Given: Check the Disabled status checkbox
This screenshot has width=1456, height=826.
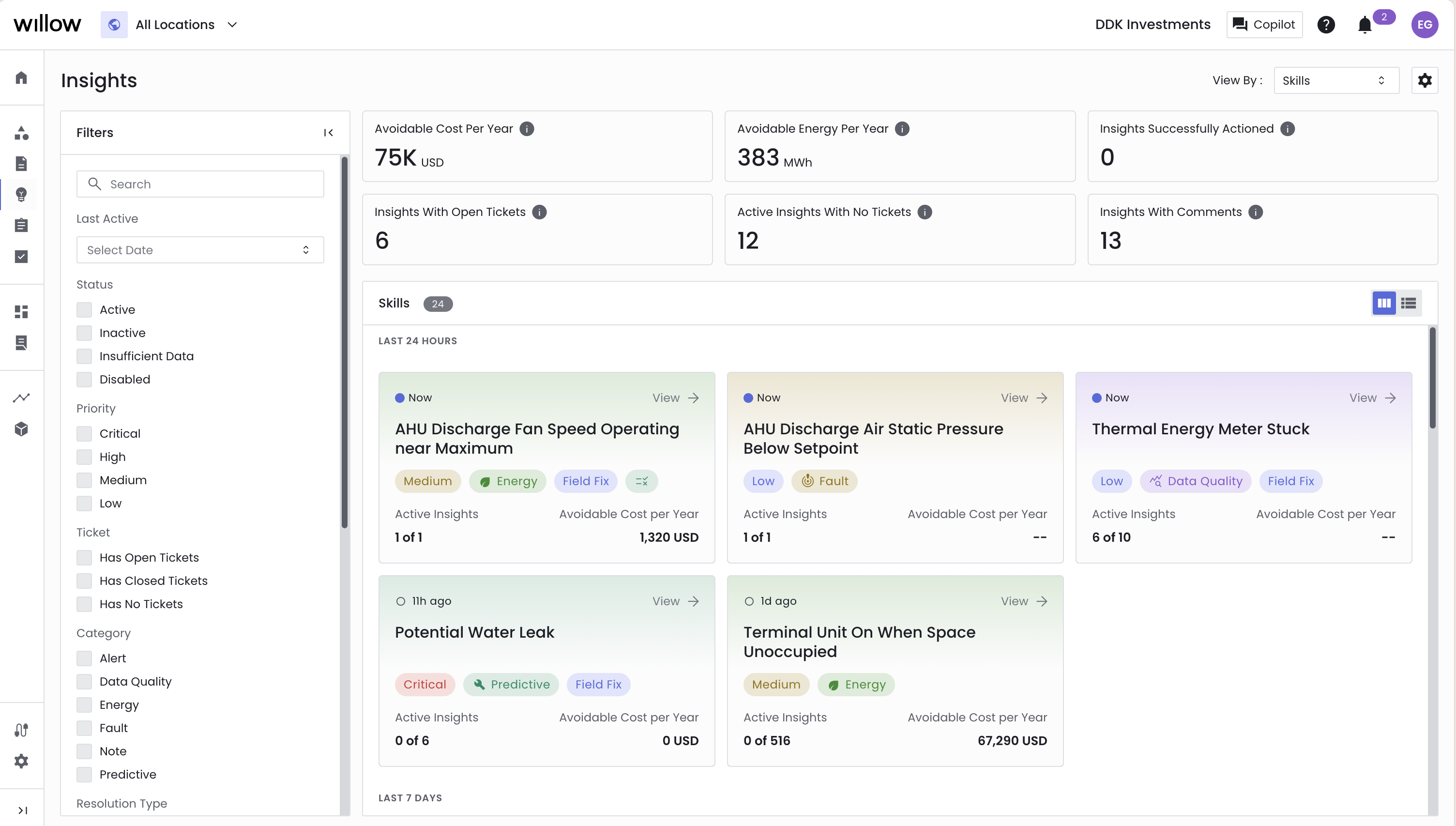Looking at the screenshot, I should click(84, 380).
